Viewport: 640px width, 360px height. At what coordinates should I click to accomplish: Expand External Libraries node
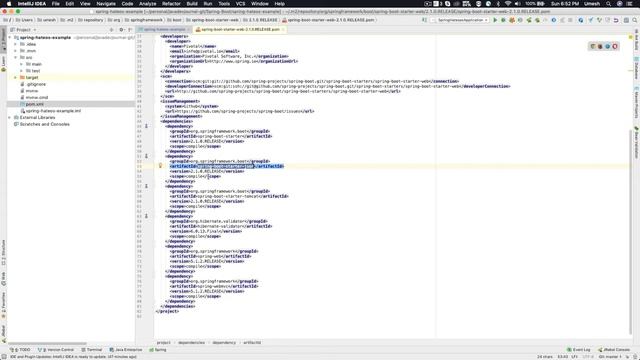click(x=10, y=118)
